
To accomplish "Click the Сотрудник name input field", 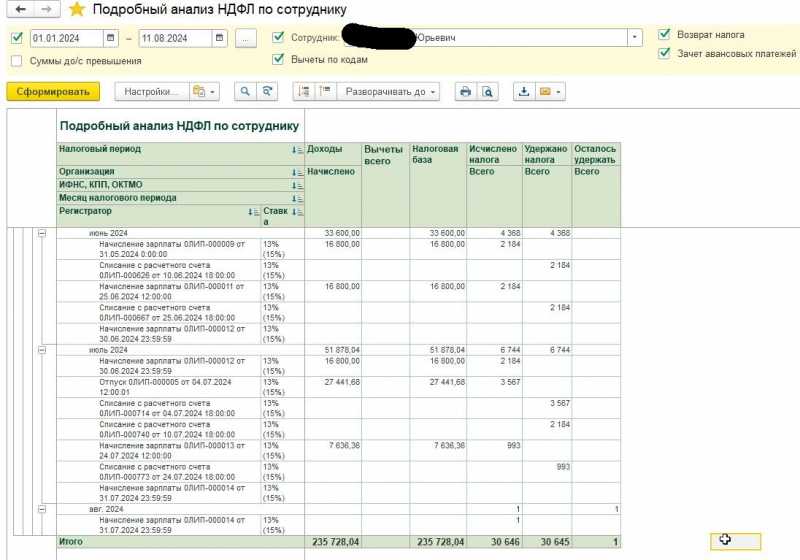I will pos(485,37).
